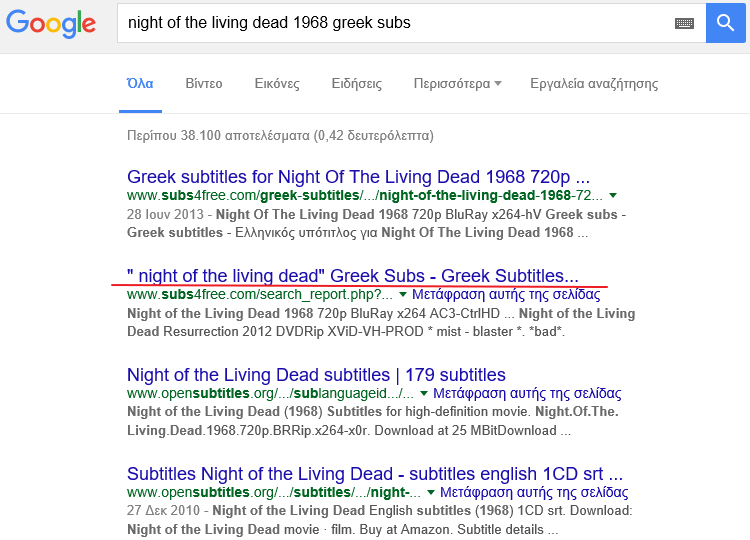750x540 pixels.
Task: Select the Όλα tab
Action: pos(140,84)
